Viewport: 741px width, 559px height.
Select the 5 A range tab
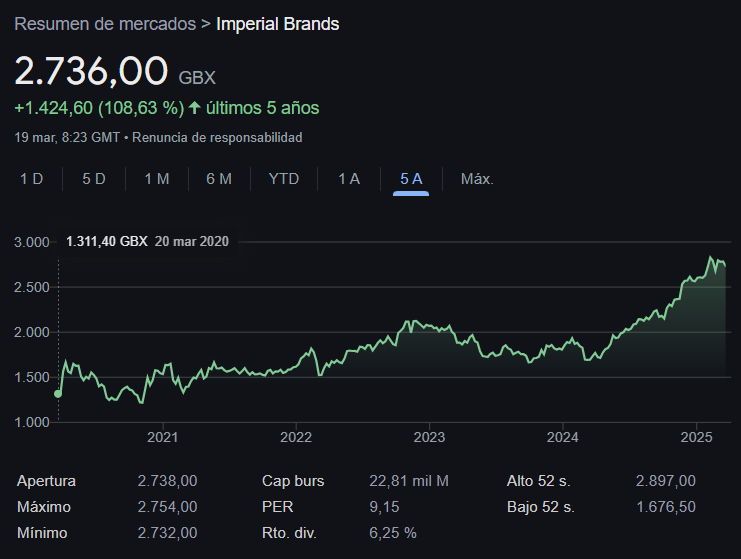(x=411, y=179)
